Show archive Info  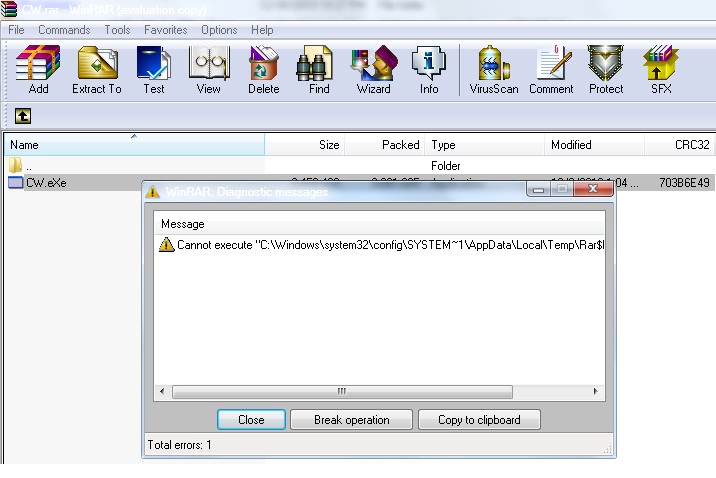(x=429, y=70)
